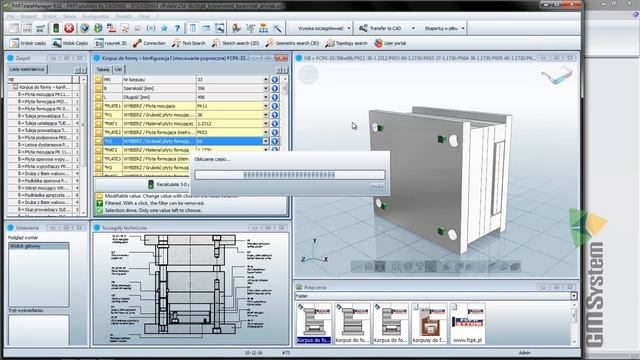This screenshot has width=640, height=360.
Task: Click Widok Części toolbar item
Action: (x=70, y=43)
